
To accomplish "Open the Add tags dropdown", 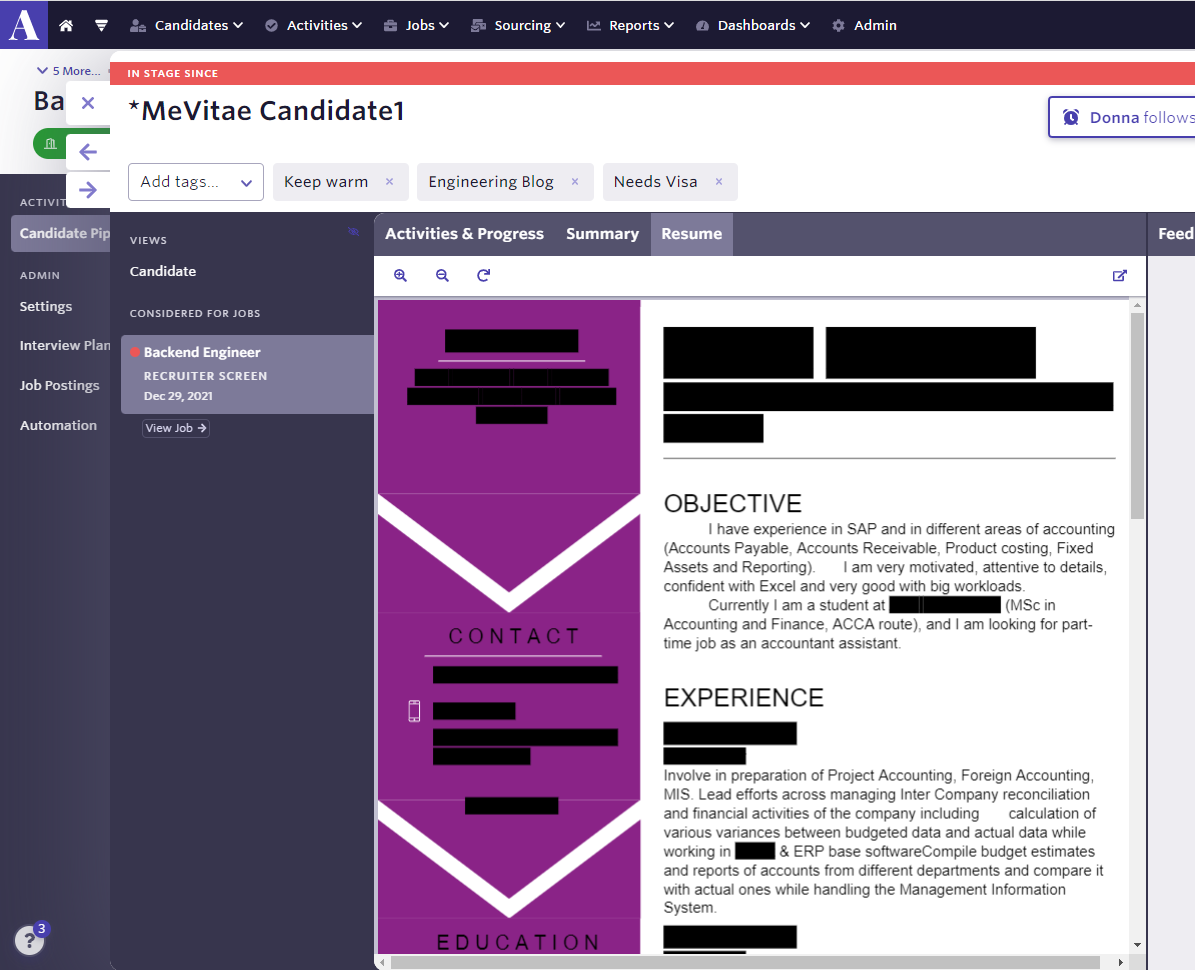I will (x=196, y=182).
